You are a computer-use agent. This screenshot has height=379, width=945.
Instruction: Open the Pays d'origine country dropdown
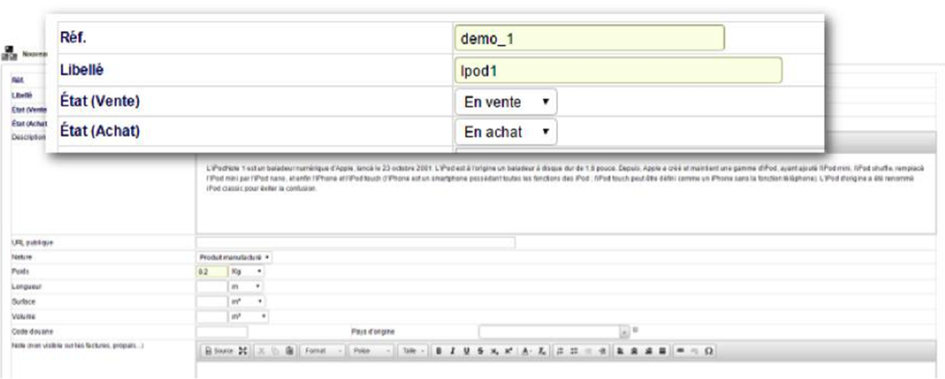554,331
